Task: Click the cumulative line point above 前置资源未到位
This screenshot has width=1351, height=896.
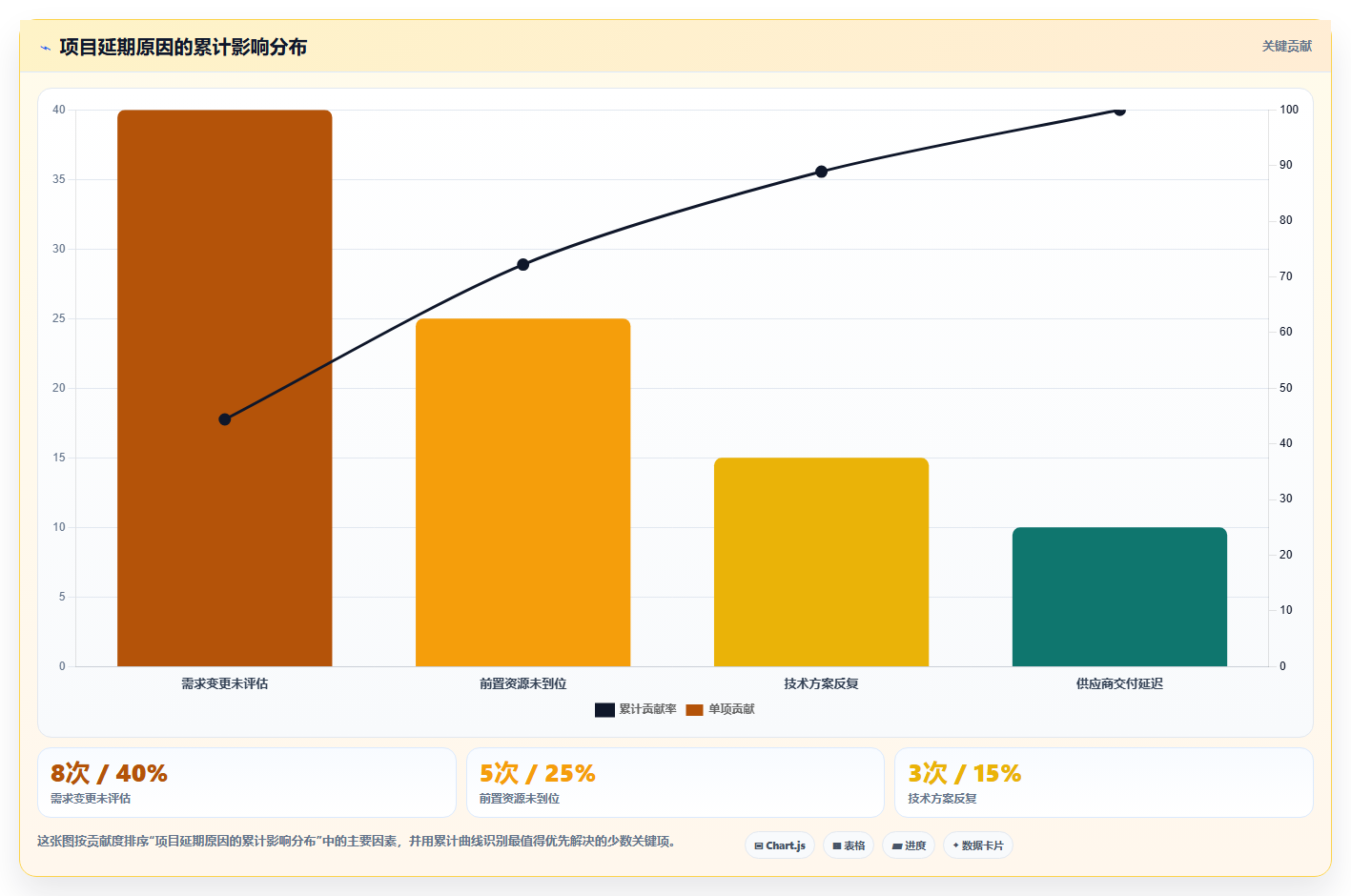Action: [x=522, y=264]
